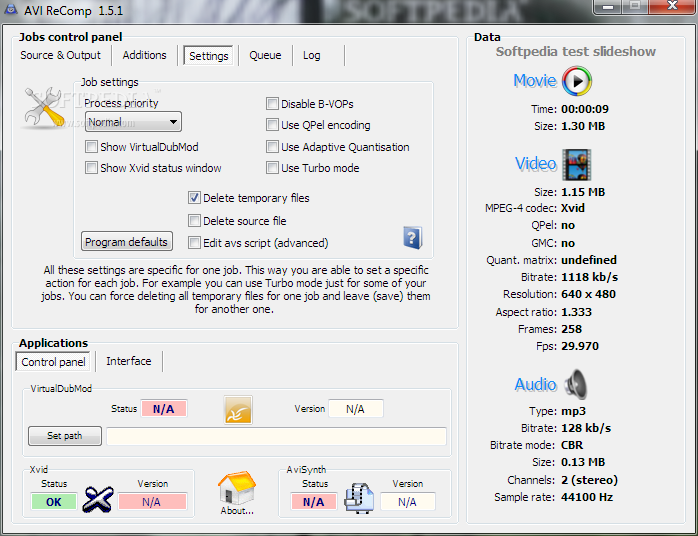The height and width of the screenshot is (536, 698).
Task: Click the AVI ReComp title bar icon
Action: tap(11, 9)
